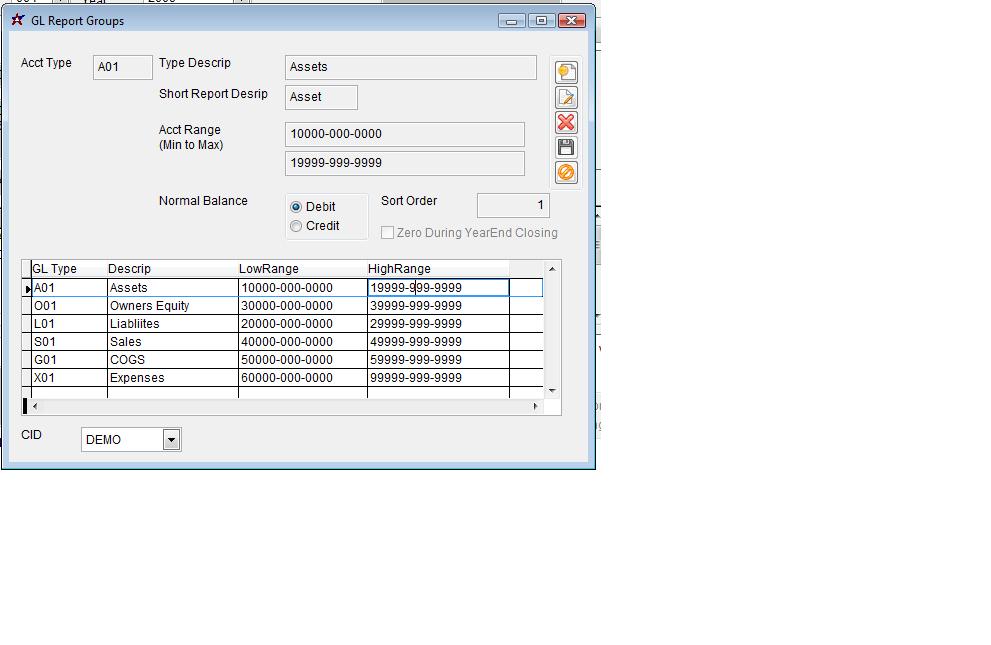Select the Credit radio button

point(296,226)
